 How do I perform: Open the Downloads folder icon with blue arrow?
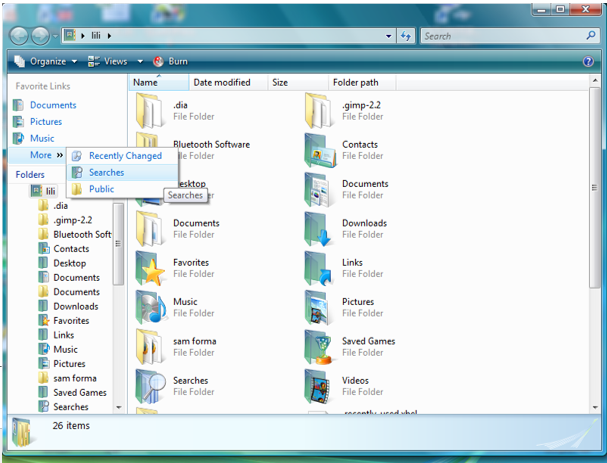click(x=318, y=229)
